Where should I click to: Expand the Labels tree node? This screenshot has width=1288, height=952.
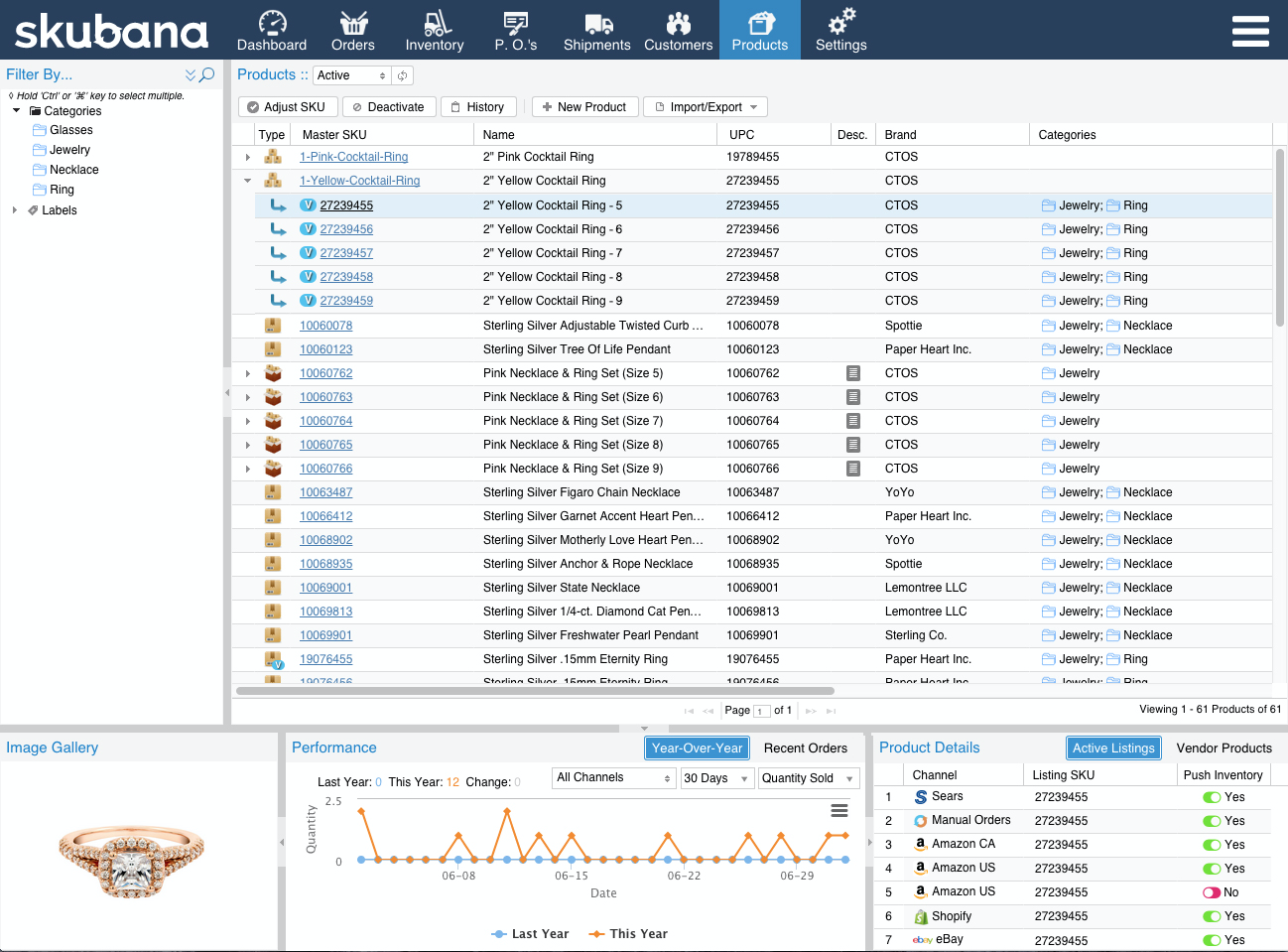click(x=15, y=210)
